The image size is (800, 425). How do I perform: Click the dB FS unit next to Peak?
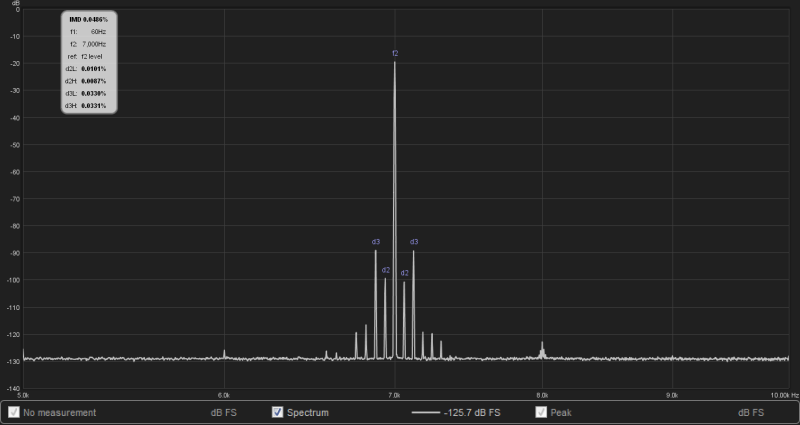(x=751, y=413)
